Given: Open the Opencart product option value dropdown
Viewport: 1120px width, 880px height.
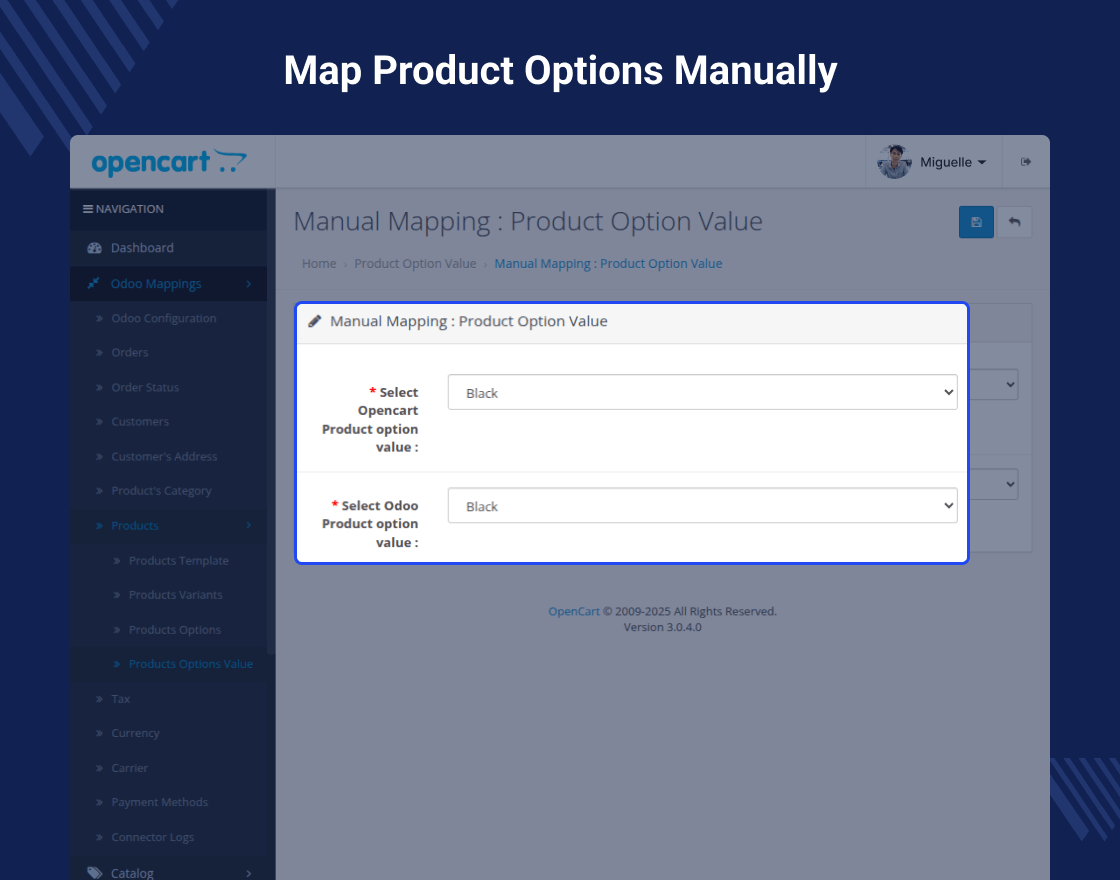Looking at the screenshot, I should (x=702, y=392).
